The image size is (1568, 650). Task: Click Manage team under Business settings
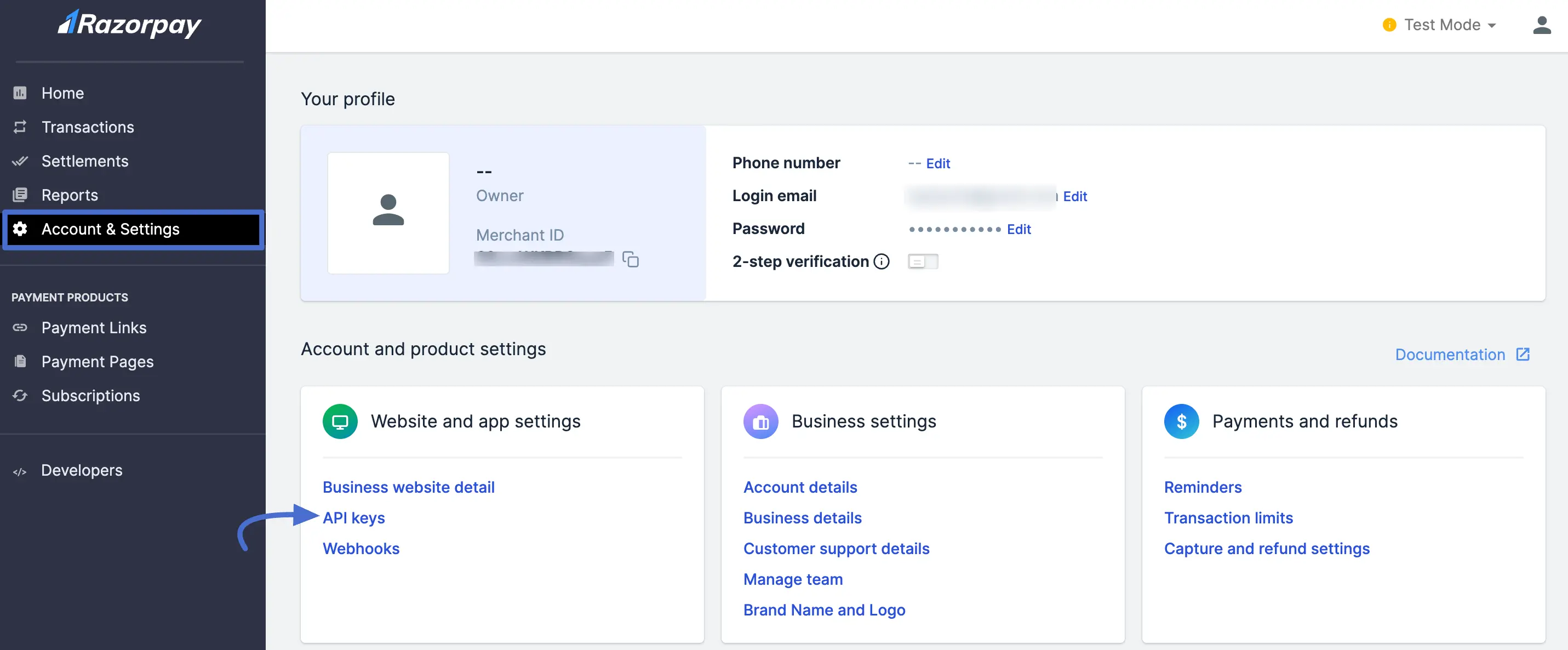click(793, 579)
